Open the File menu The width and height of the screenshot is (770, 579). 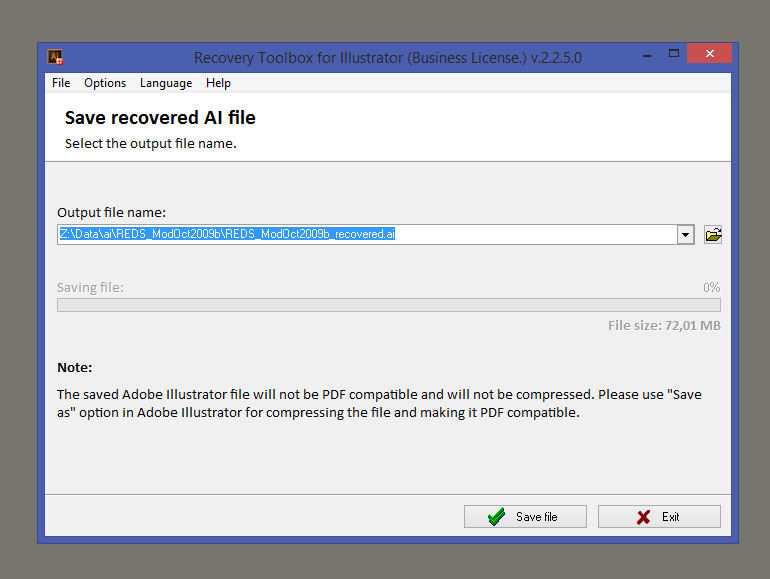61,83
